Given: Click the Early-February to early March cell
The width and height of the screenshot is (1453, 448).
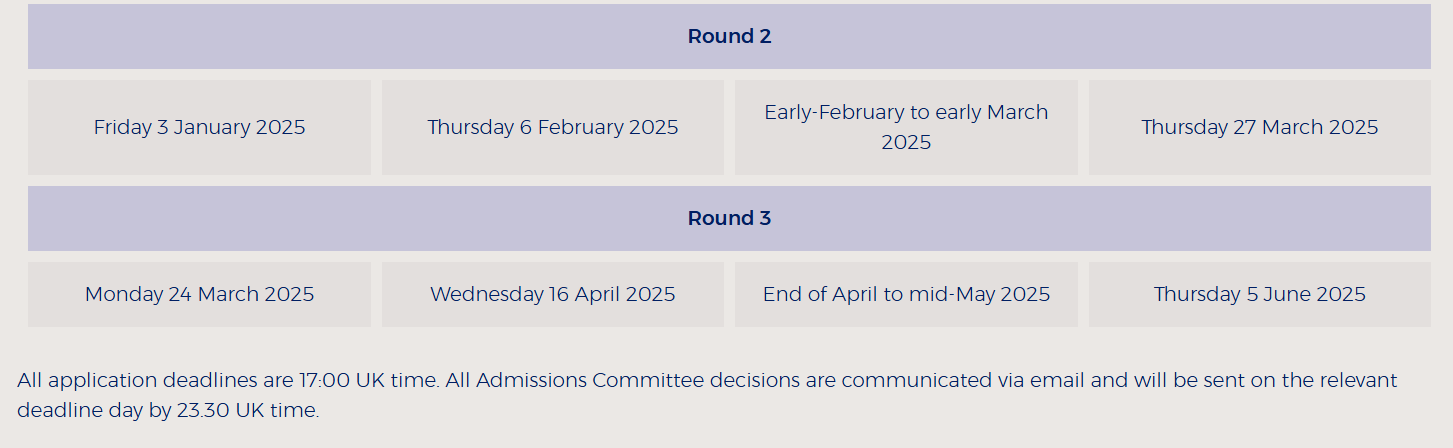Looking at the screenshot, I should (x=906, y=128).
